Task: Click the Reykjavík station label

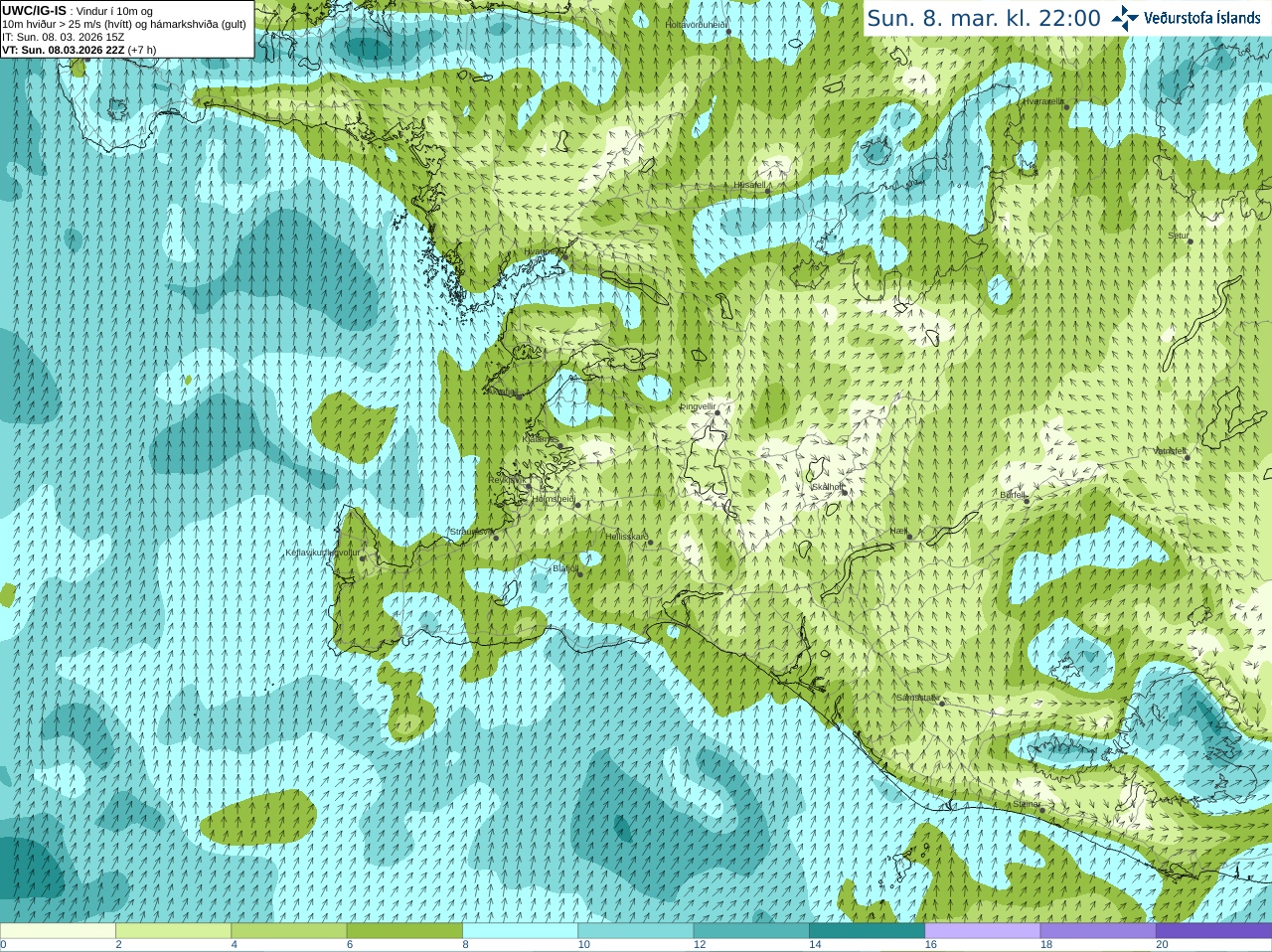Action: point(507,480)
